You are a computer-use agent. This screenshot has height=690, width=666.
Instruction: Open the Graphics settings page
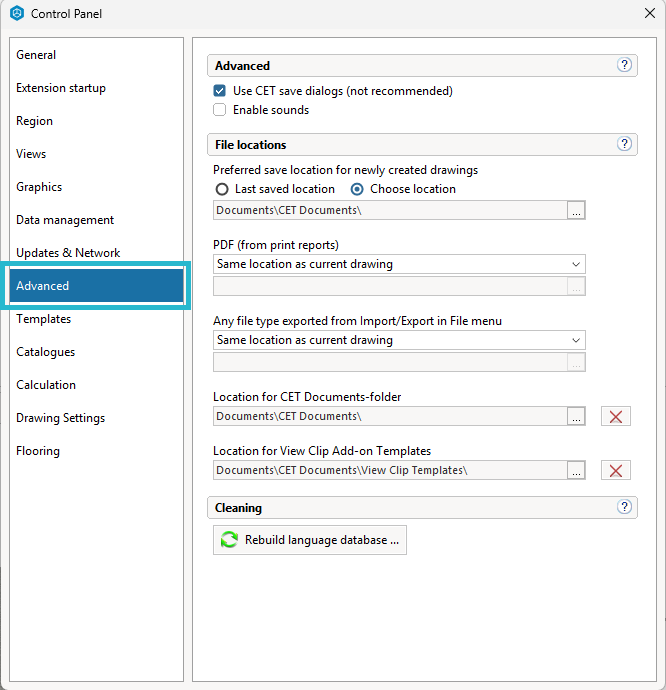coord(96,187)
